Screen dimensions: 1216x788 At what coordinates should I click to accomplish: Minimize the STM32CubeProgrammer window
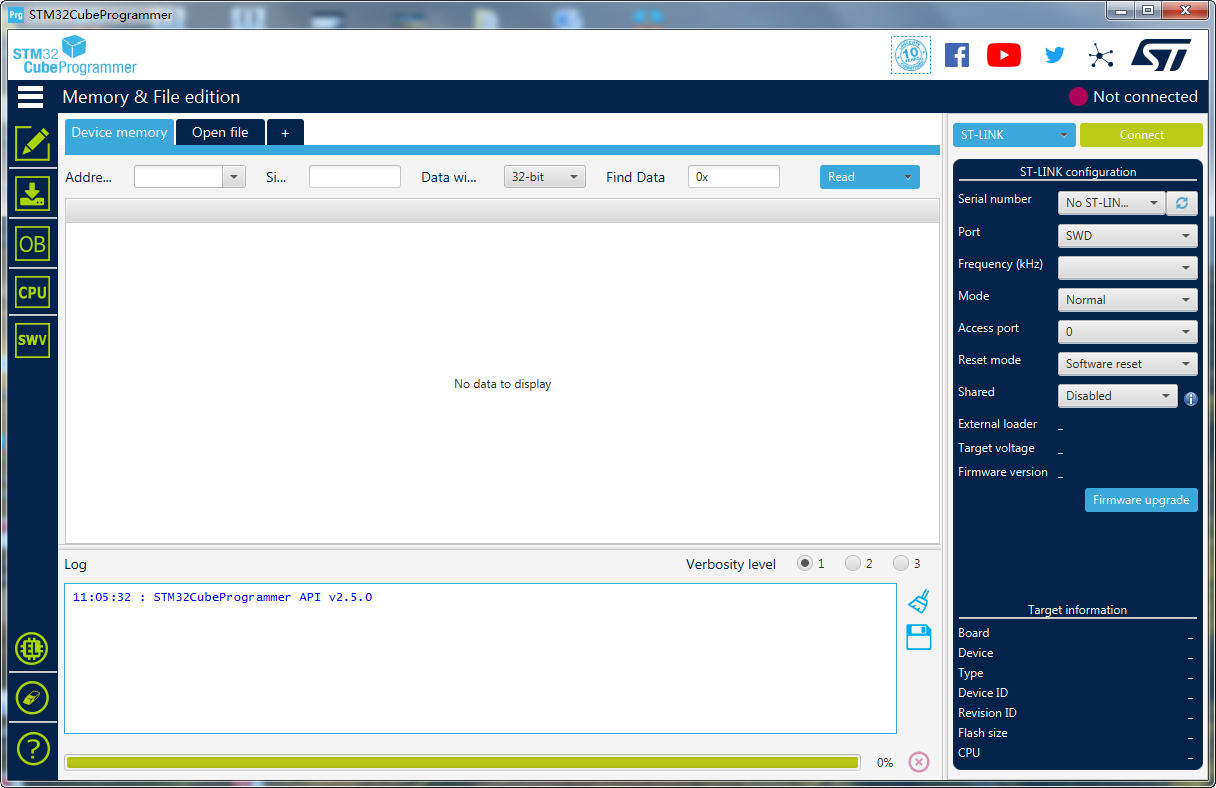point(1119,10)
